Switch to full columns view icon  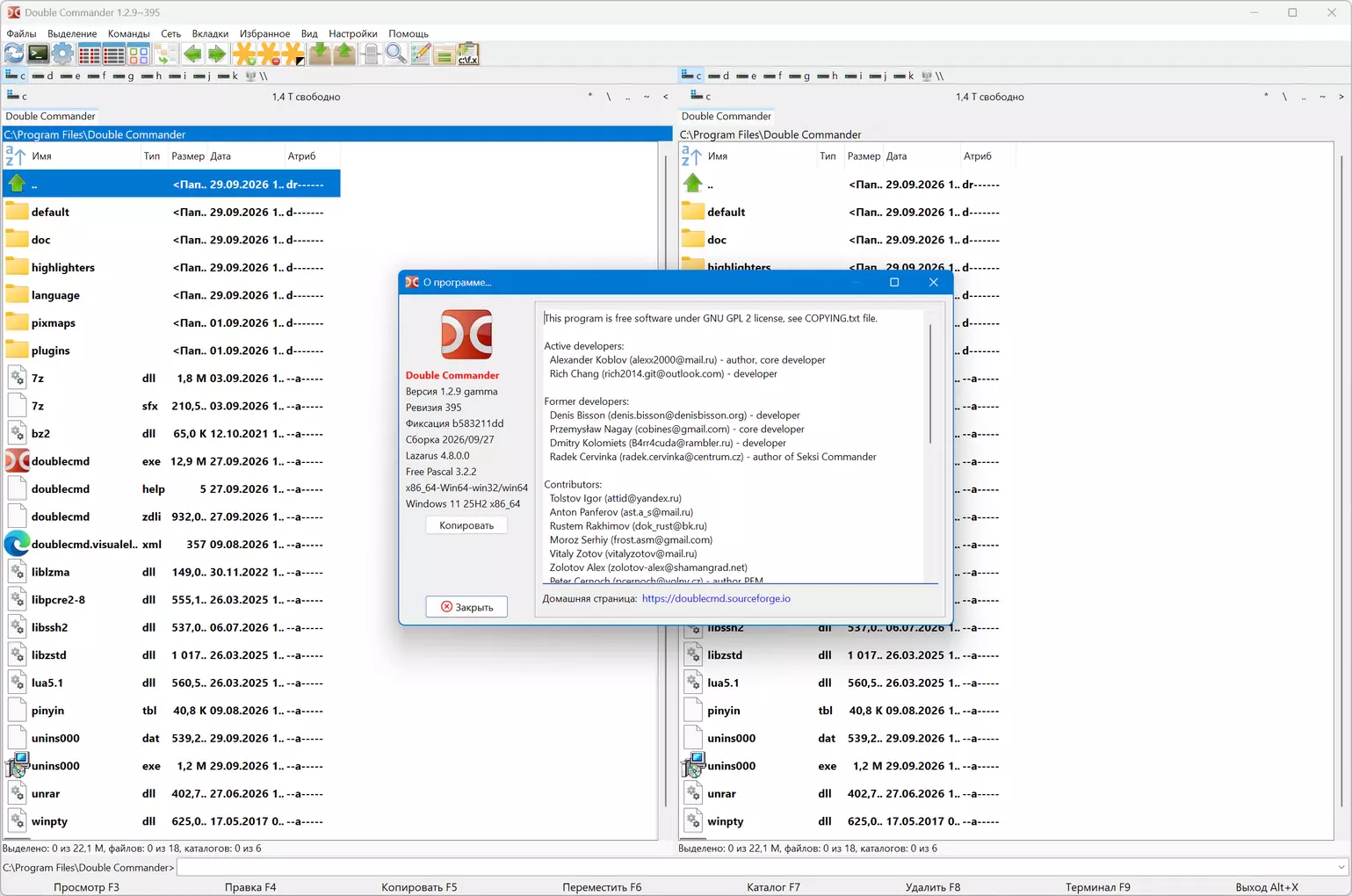click(x=114, y=54)
